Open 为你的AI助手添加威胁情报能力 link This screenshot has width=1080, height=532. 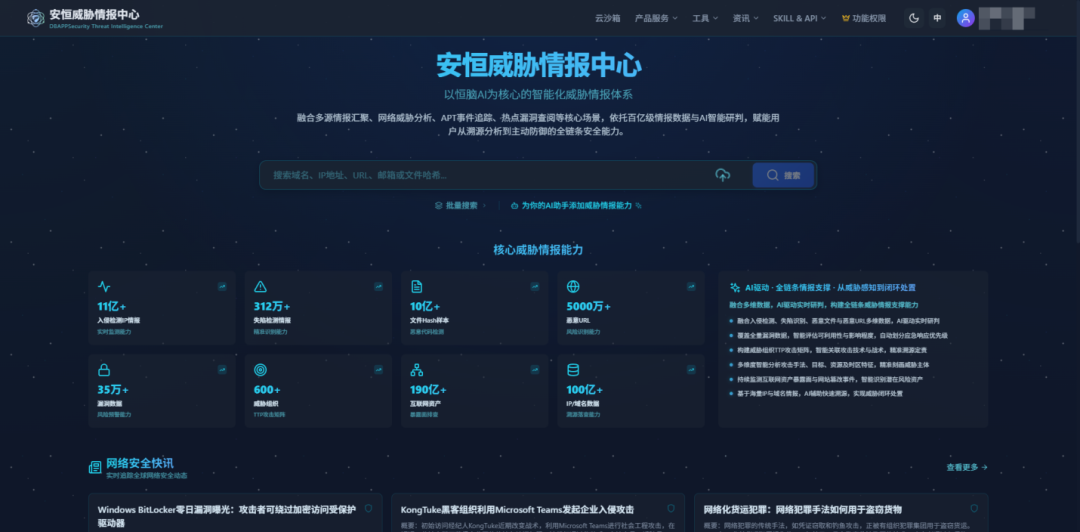(x=577, y=205)
